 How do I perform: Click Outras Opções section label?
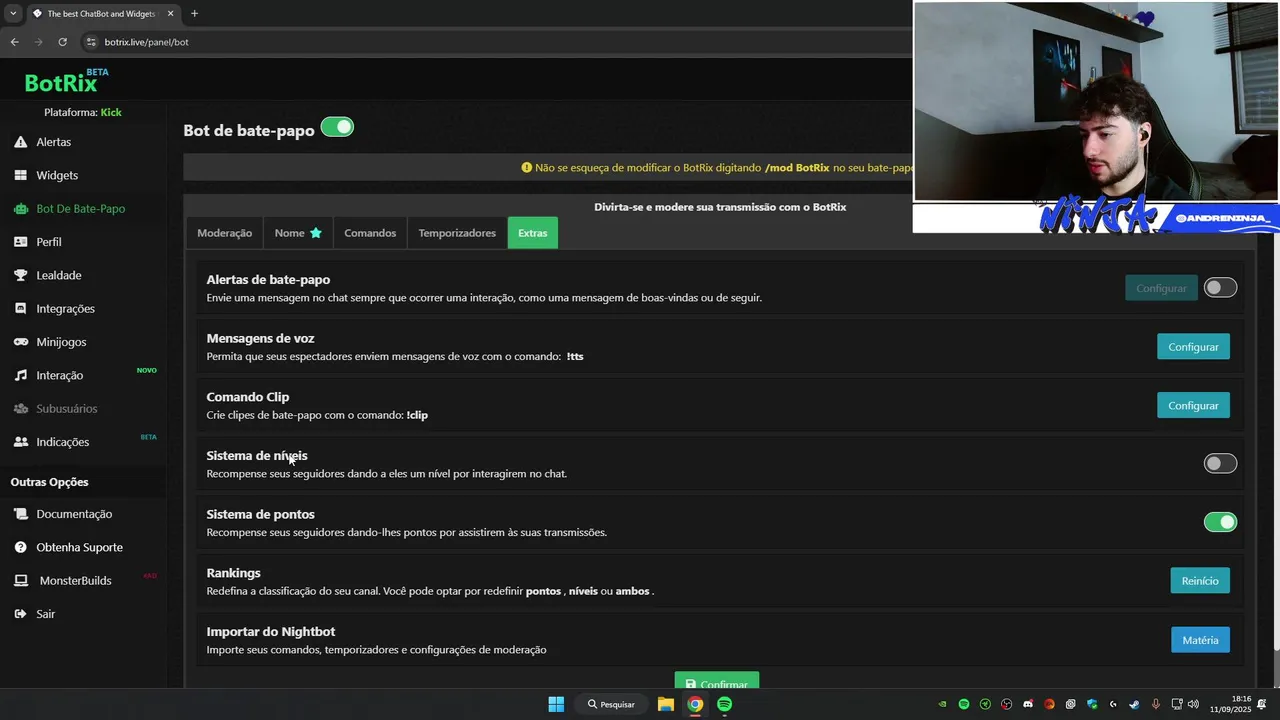(x=50, y=482)
